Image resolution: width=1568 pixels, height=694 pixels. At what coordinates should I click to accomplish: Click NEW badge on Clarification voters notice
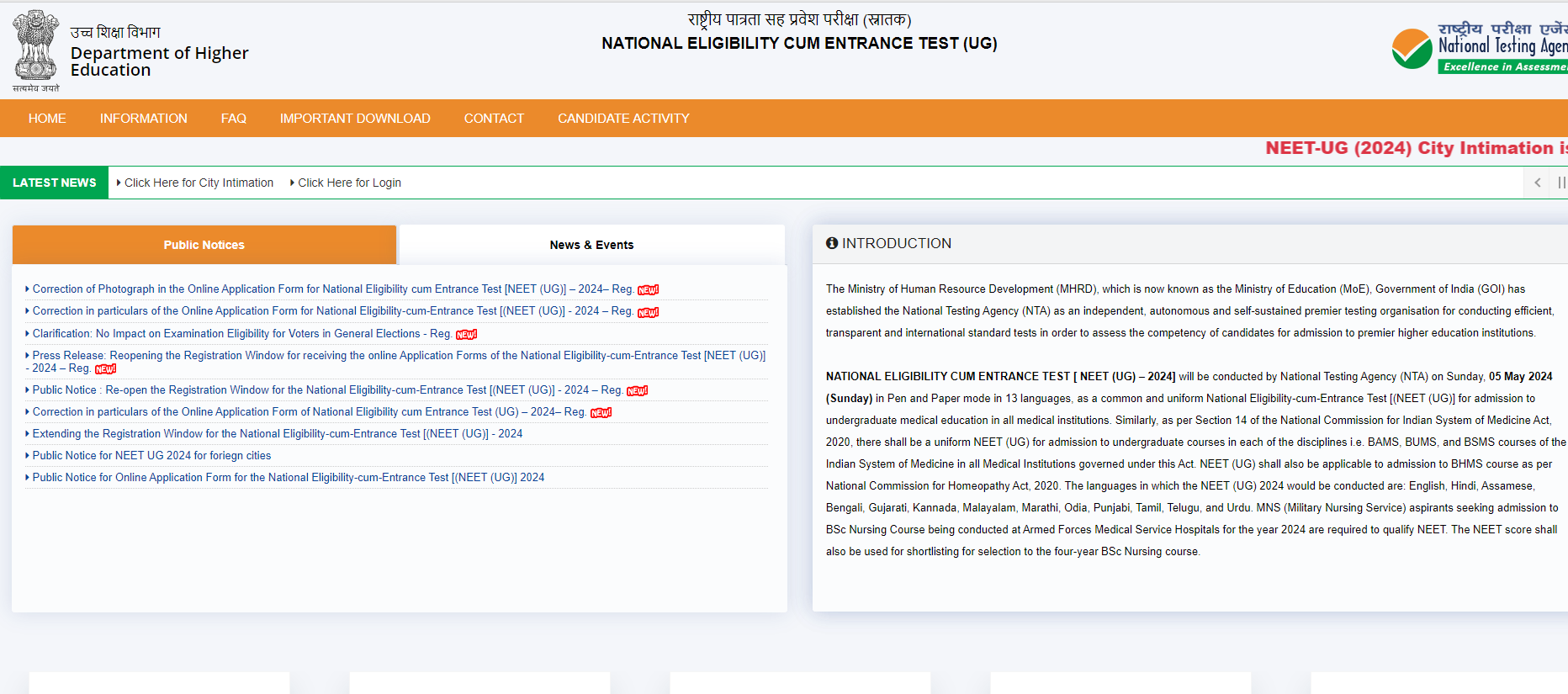tap(466, 335)
